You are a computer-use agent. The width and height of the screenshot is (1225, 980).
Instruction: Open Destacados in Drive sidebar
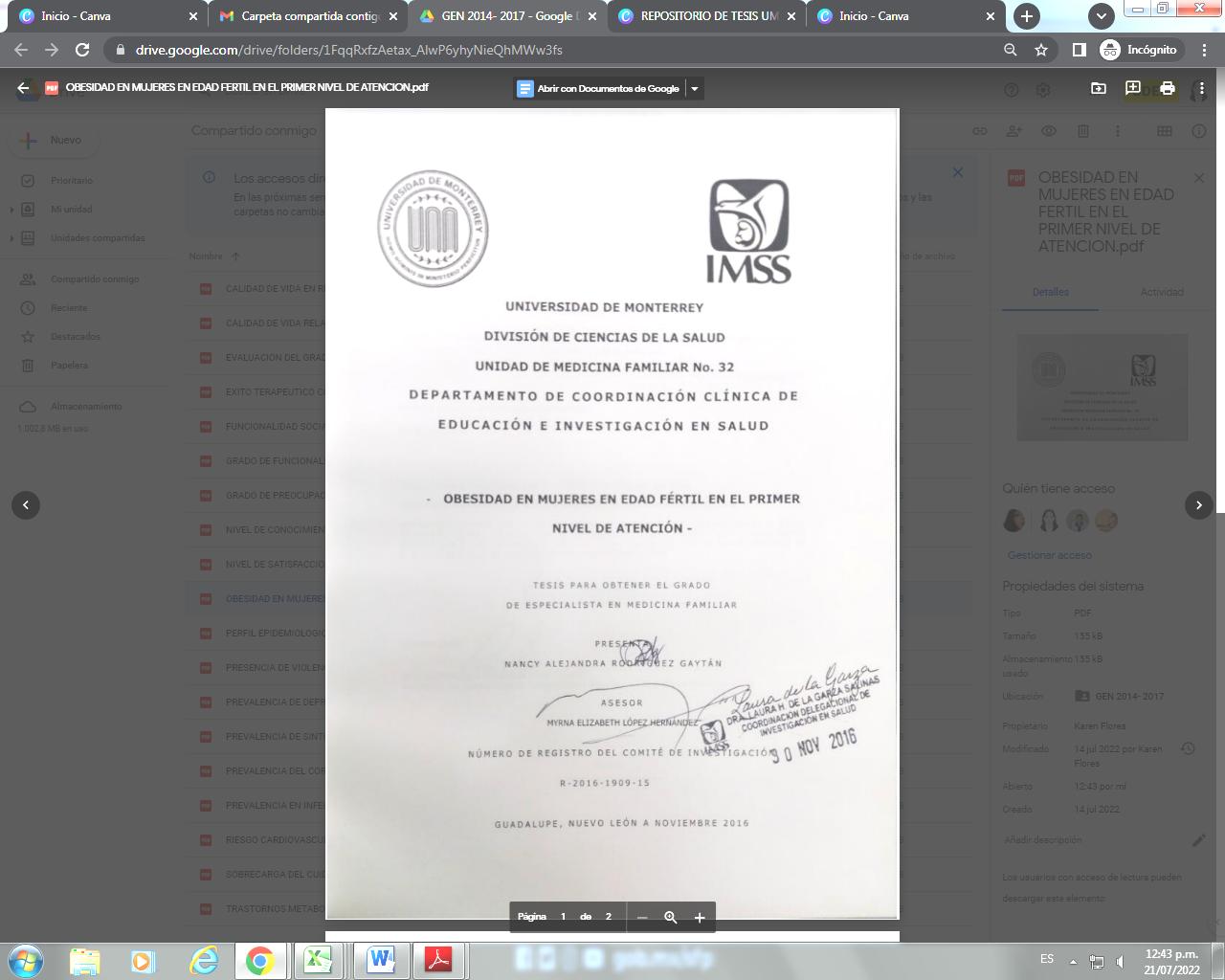(76, 337)
